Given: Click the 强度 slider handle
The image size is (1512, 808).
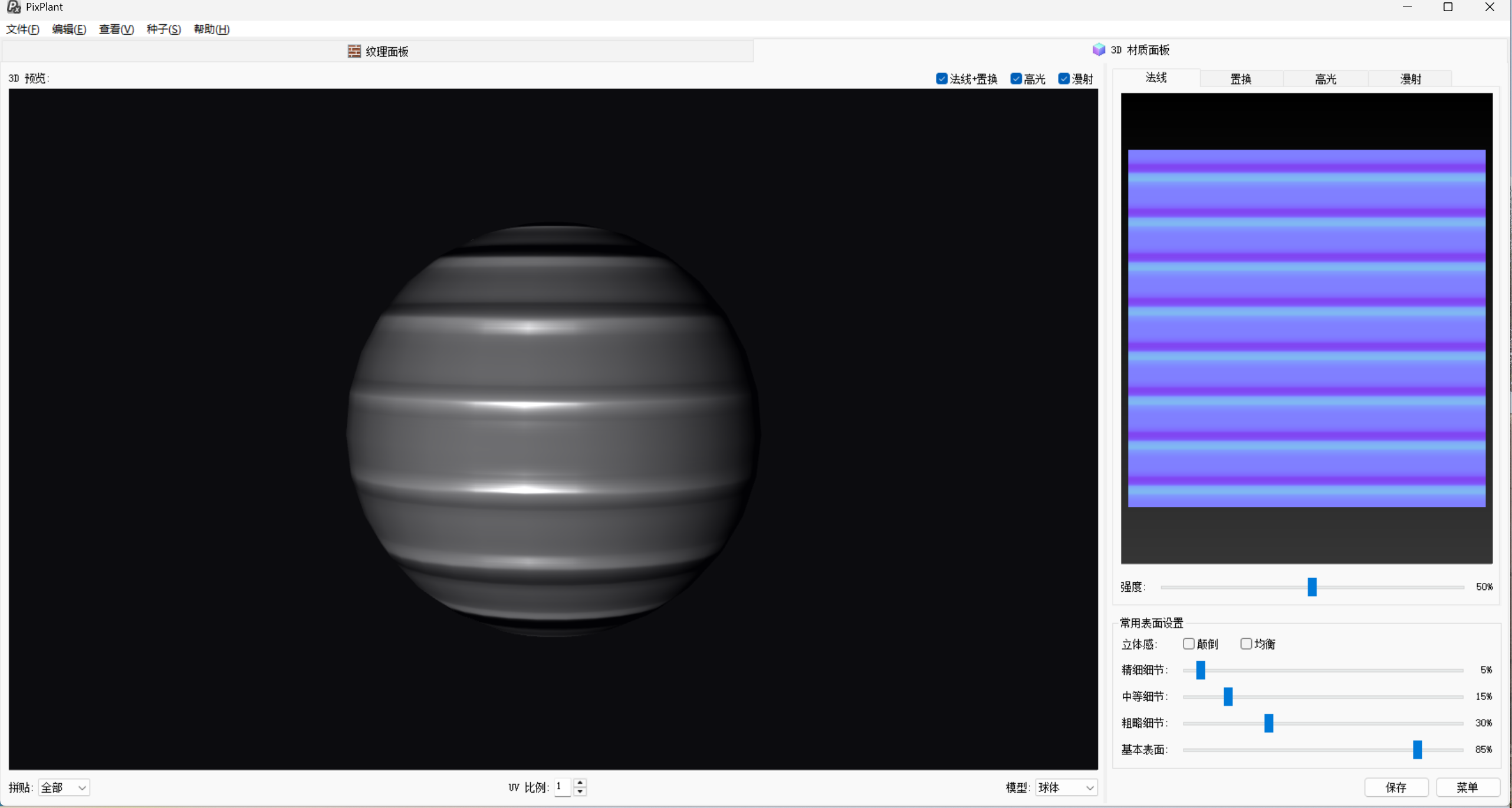Looking at the screenshot, I should (1312, 587).
